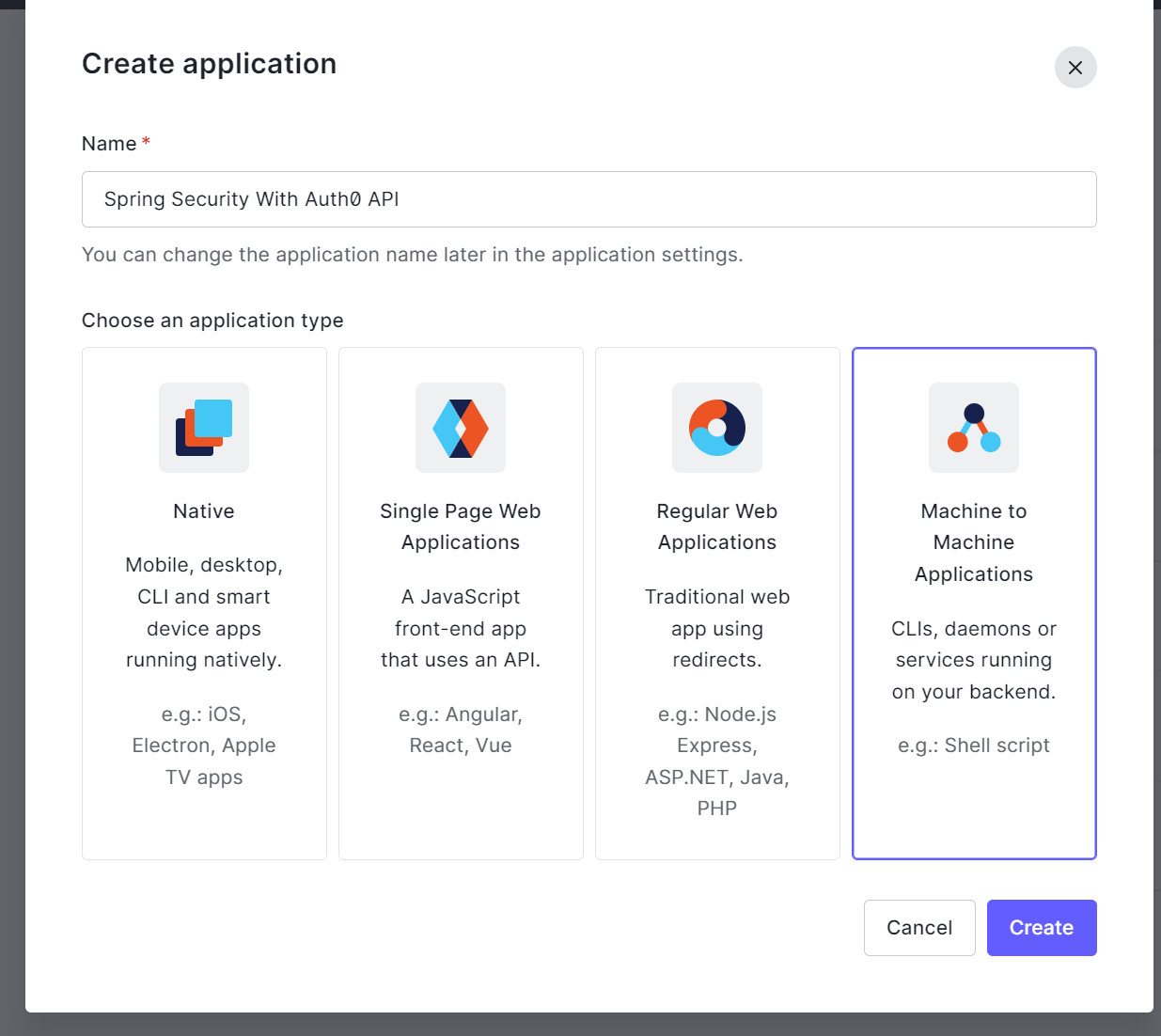Viewport: 1161px width, 1036px height.
Task: Click 'Traditional web app using redirects' description
Action: click(717, 628)
